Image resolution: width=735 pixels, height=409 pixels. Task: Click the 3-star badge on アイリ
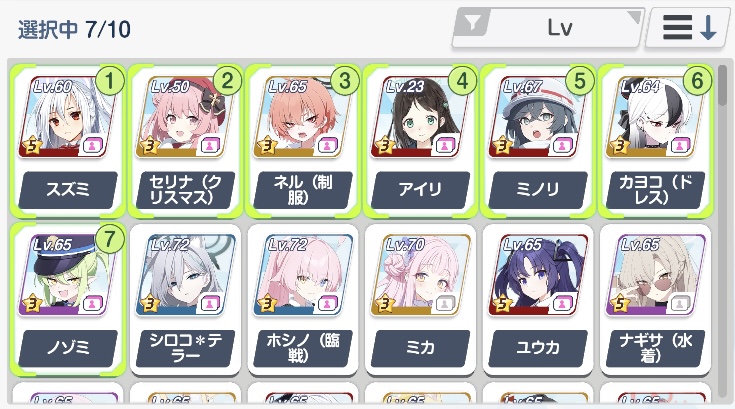point(384,146)
